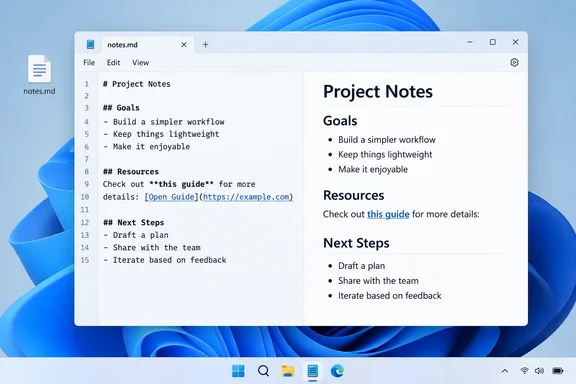The height and width of the screenshot is (384, 576).
Task: Open File Explorer from taskbar
Action: coord(288,371)
